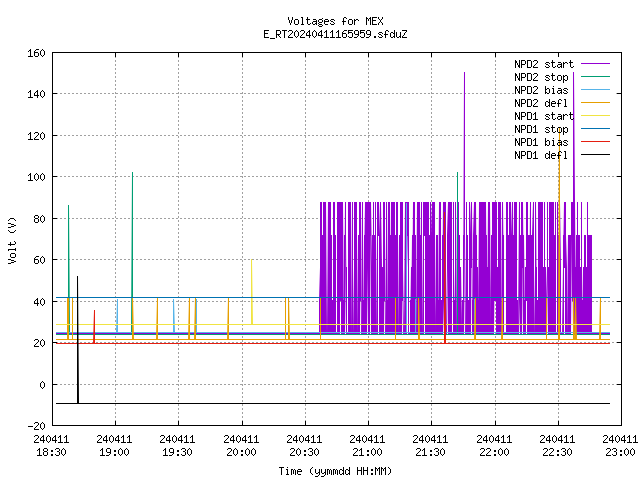The image size is (640, 480).
Task: Click the chart title 'Voltages for MEX'
Action: (335, 21)
